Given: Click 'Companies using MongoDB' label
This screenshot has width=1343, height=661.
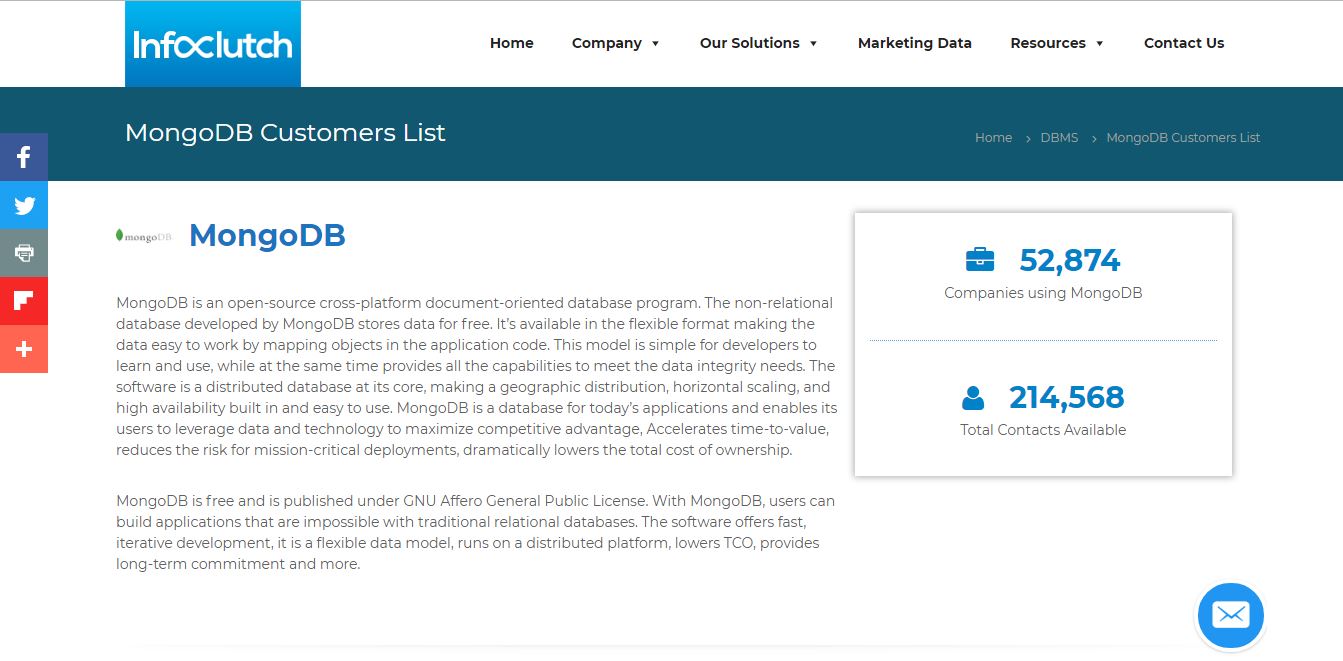Looking at the screenshot, I should [x=1043, y=293].
